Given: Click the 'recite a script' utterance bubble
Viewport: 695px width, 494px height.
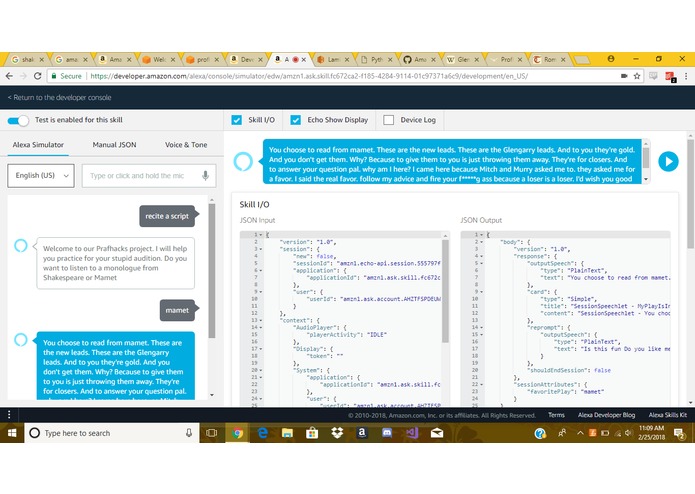Looking at the screenshot, I should (x=167, y=216).
